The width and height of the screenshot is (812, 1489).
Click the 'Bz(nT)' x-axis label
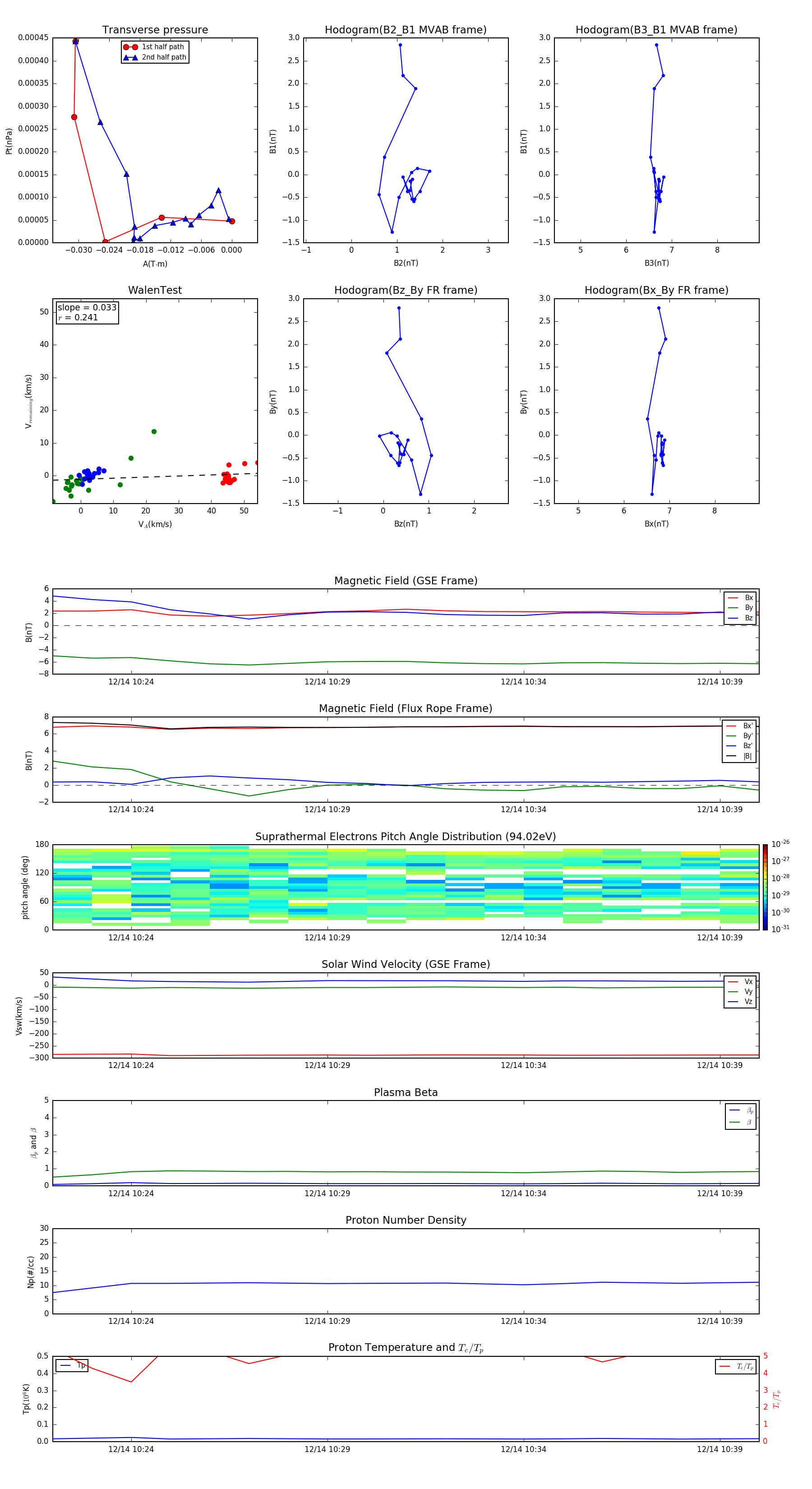pyautogui.click(x=406, y=524)
